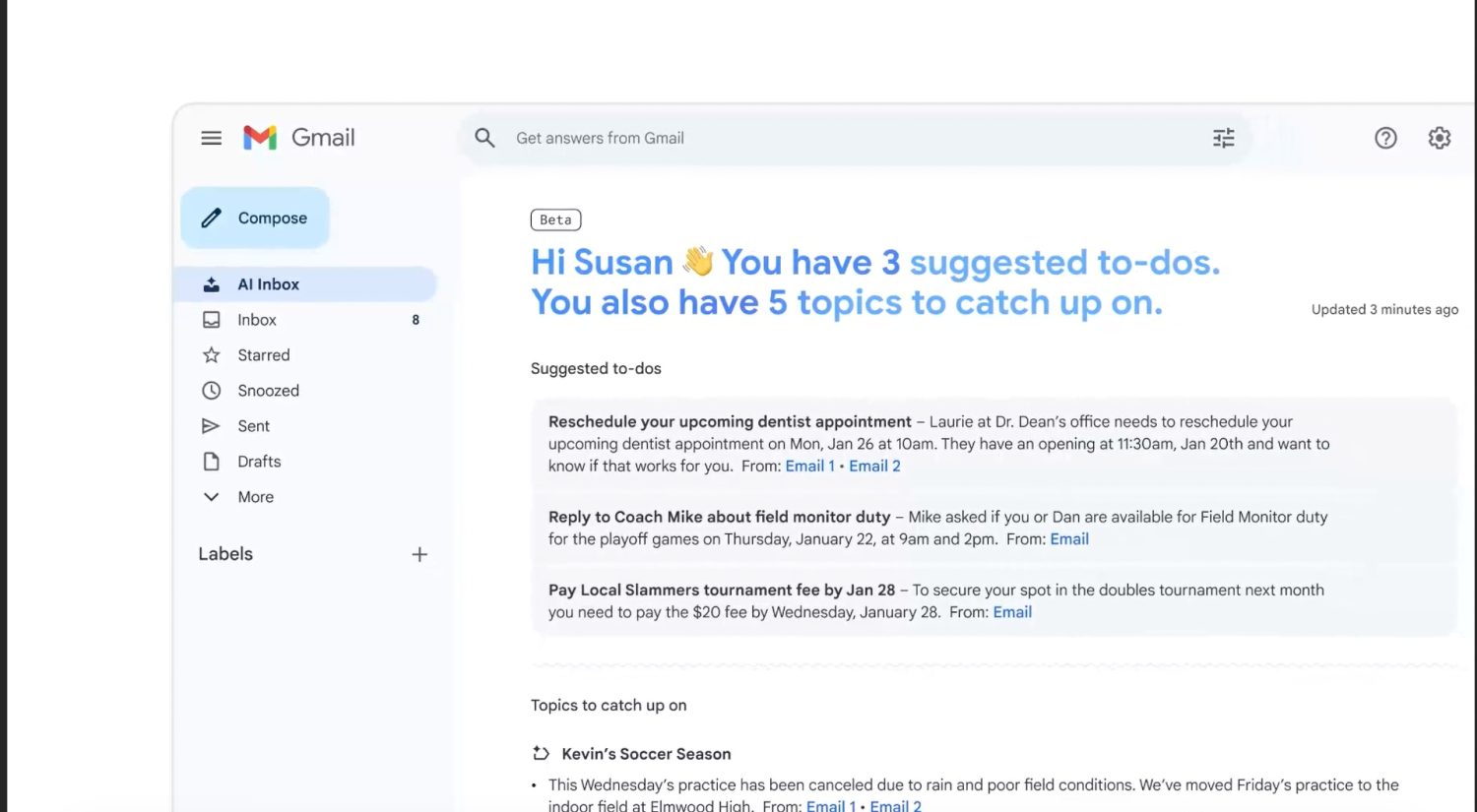Open the Help menu icon
Screen dimensions: 1477x812
click(1385, 138)
